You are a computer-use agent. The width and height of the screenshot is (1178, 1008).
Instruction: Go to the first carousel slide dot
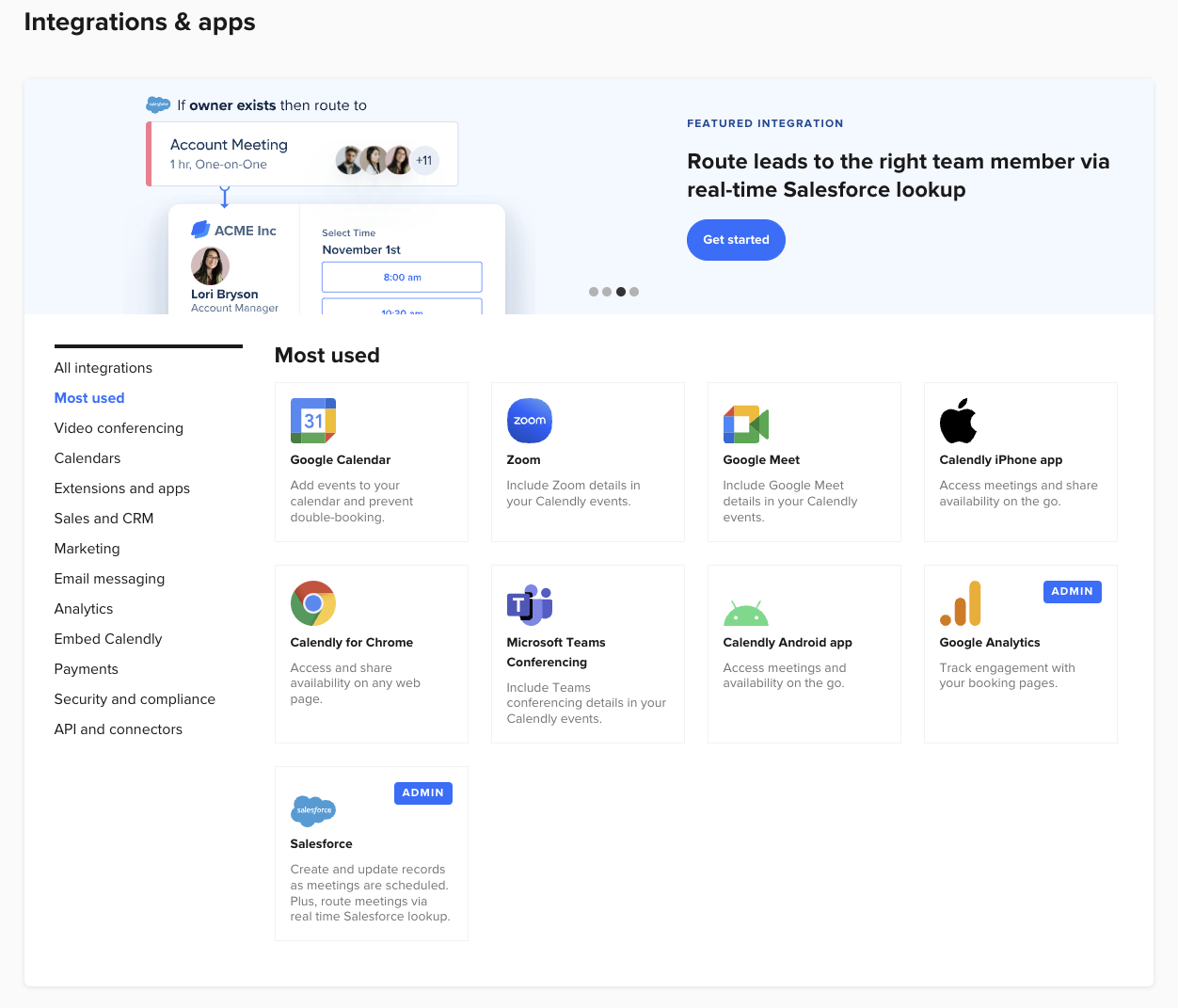coord(594,292)
